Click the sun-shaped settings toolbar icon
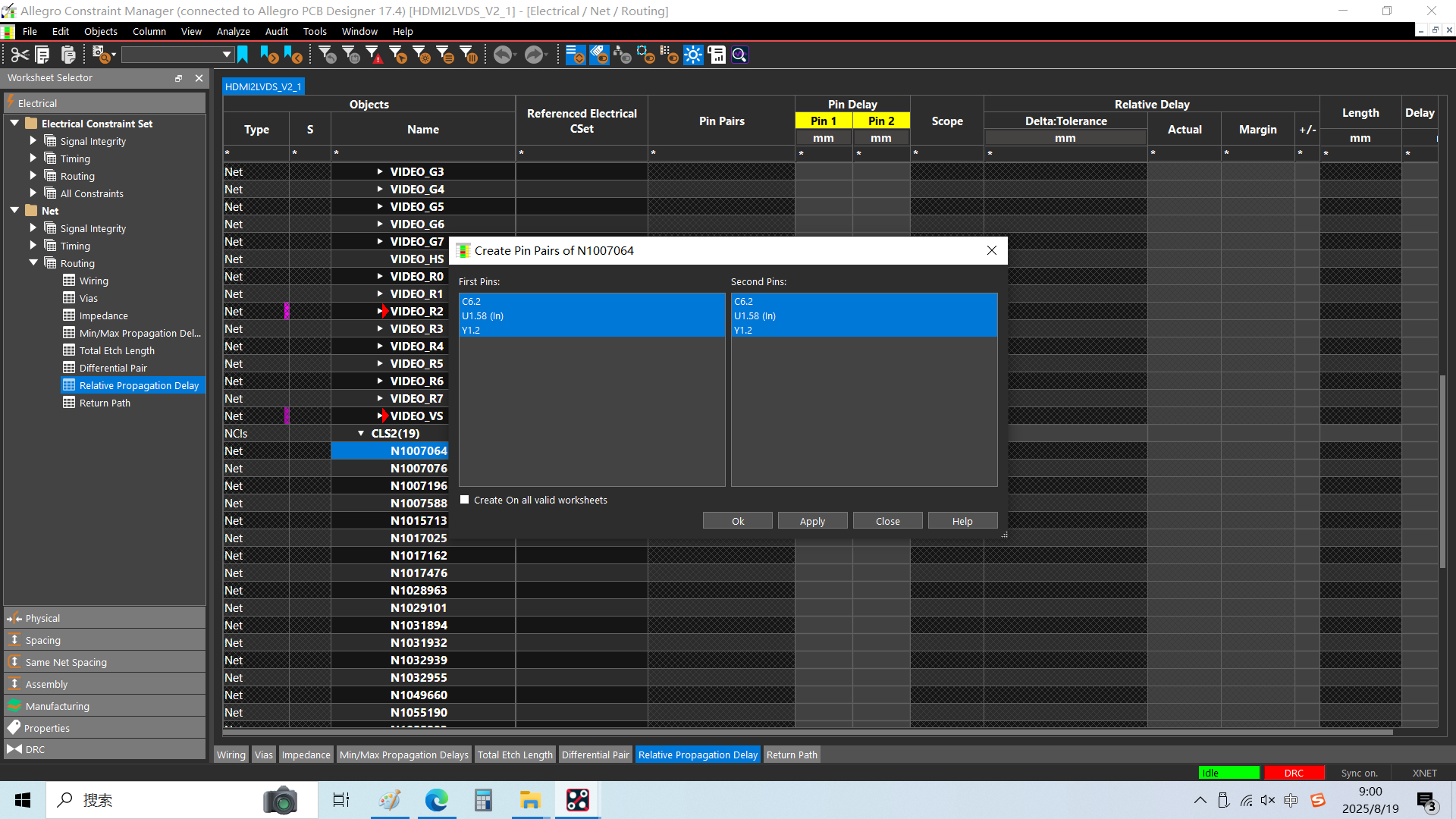The height and width of the screenshot is (819, 1456). [x=693, y=55]
